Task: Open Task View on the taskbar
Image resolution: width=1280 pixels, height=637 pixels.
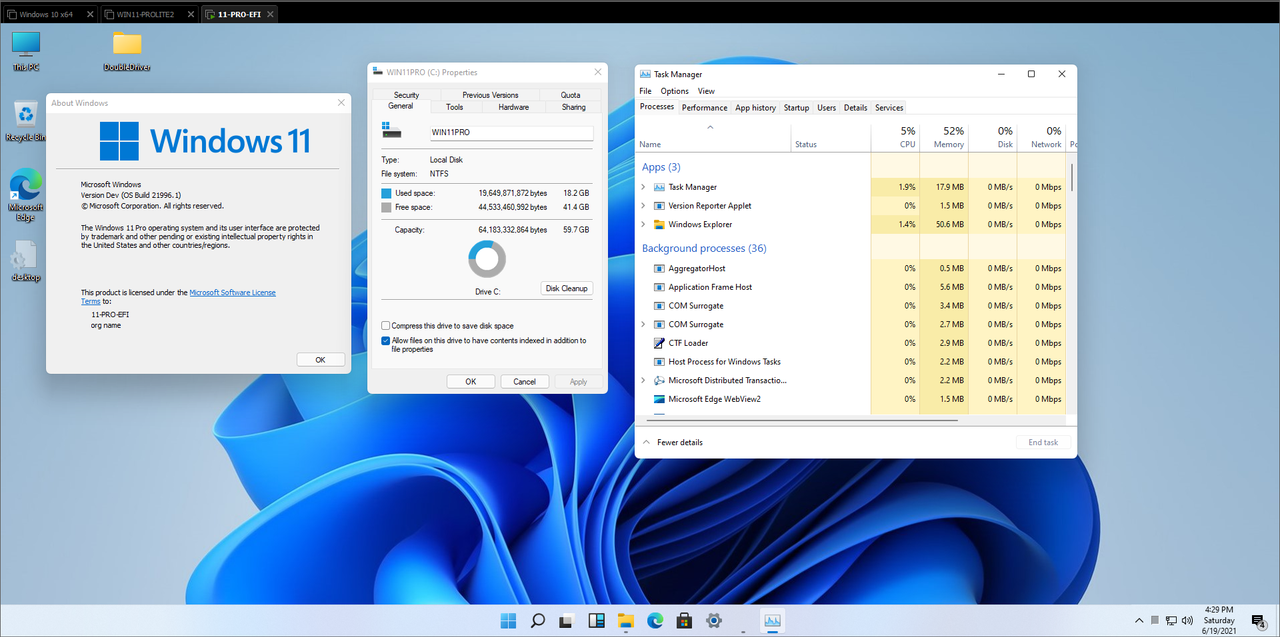Action: 567,620
